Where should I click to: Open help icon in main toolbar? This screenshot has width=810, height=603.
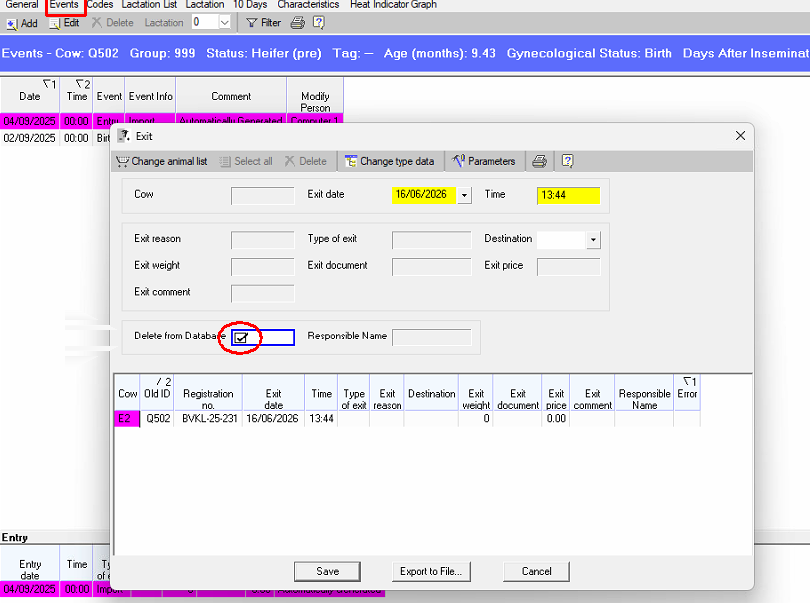coord(319,23)
